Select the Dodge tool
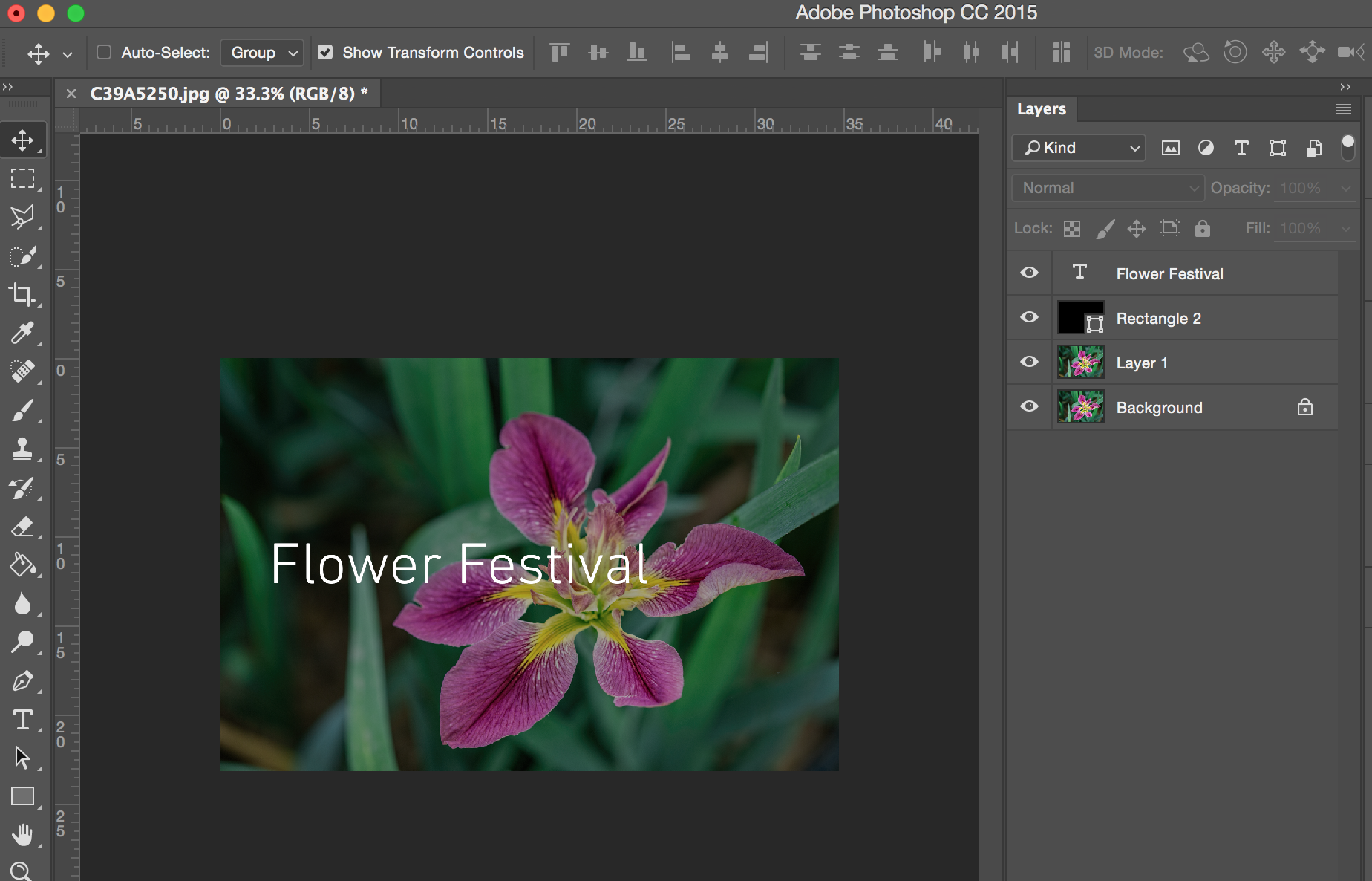 tap(22, 642)
